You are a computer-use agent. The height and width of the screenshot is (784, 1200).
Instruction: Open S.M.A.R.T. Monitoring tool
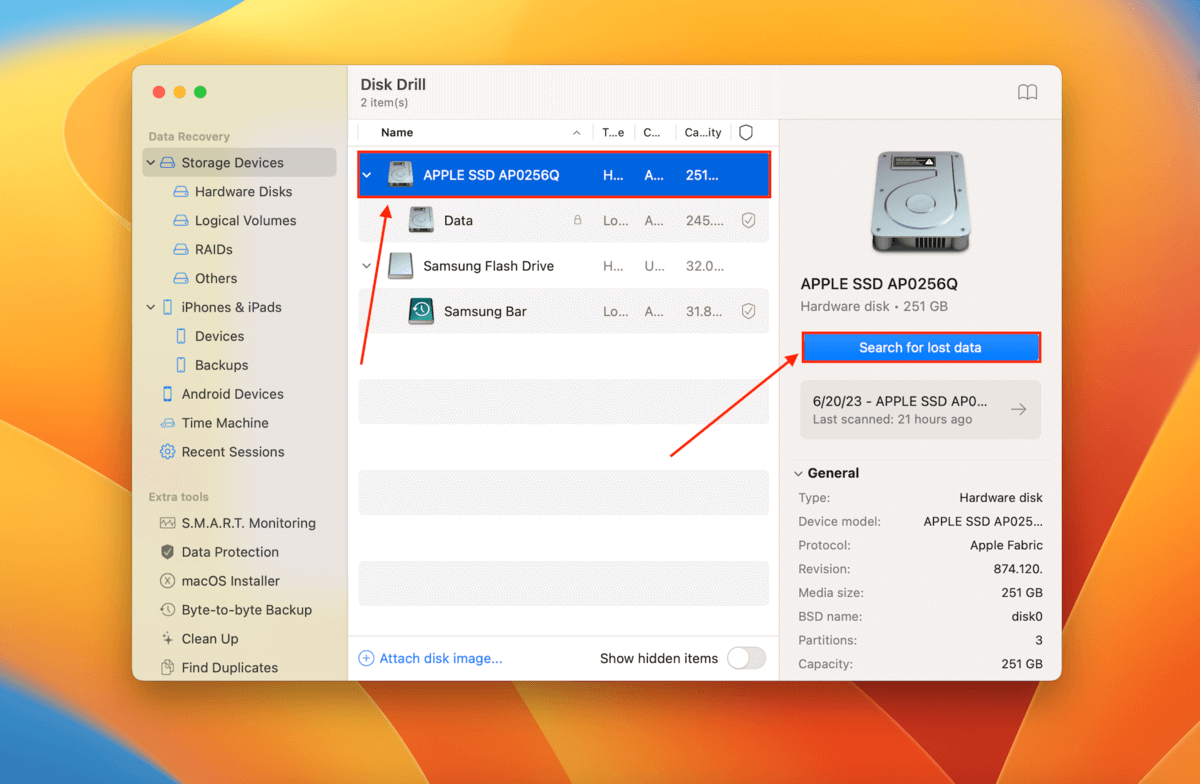coord(248,524)
